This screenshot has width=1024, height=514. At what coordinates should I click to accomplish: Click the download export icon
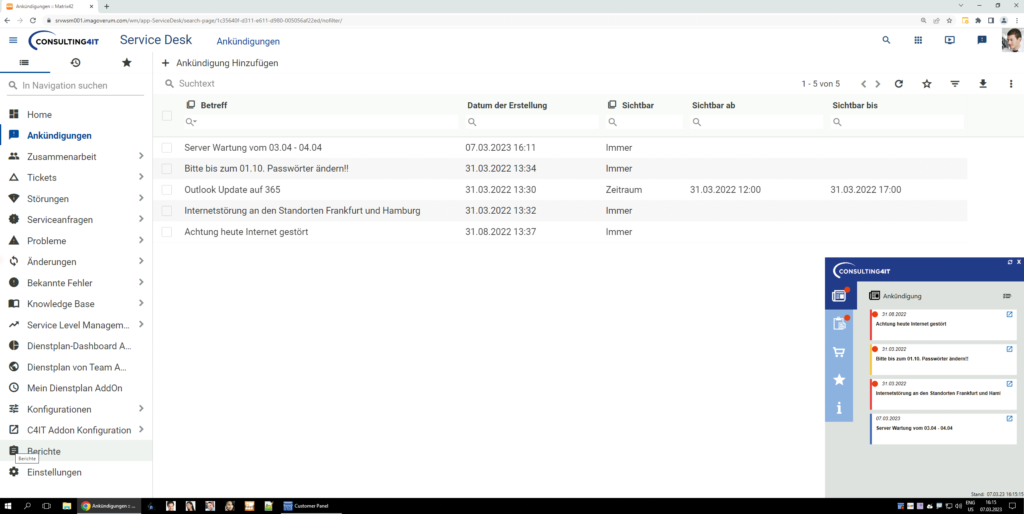[x=983, y=84]
